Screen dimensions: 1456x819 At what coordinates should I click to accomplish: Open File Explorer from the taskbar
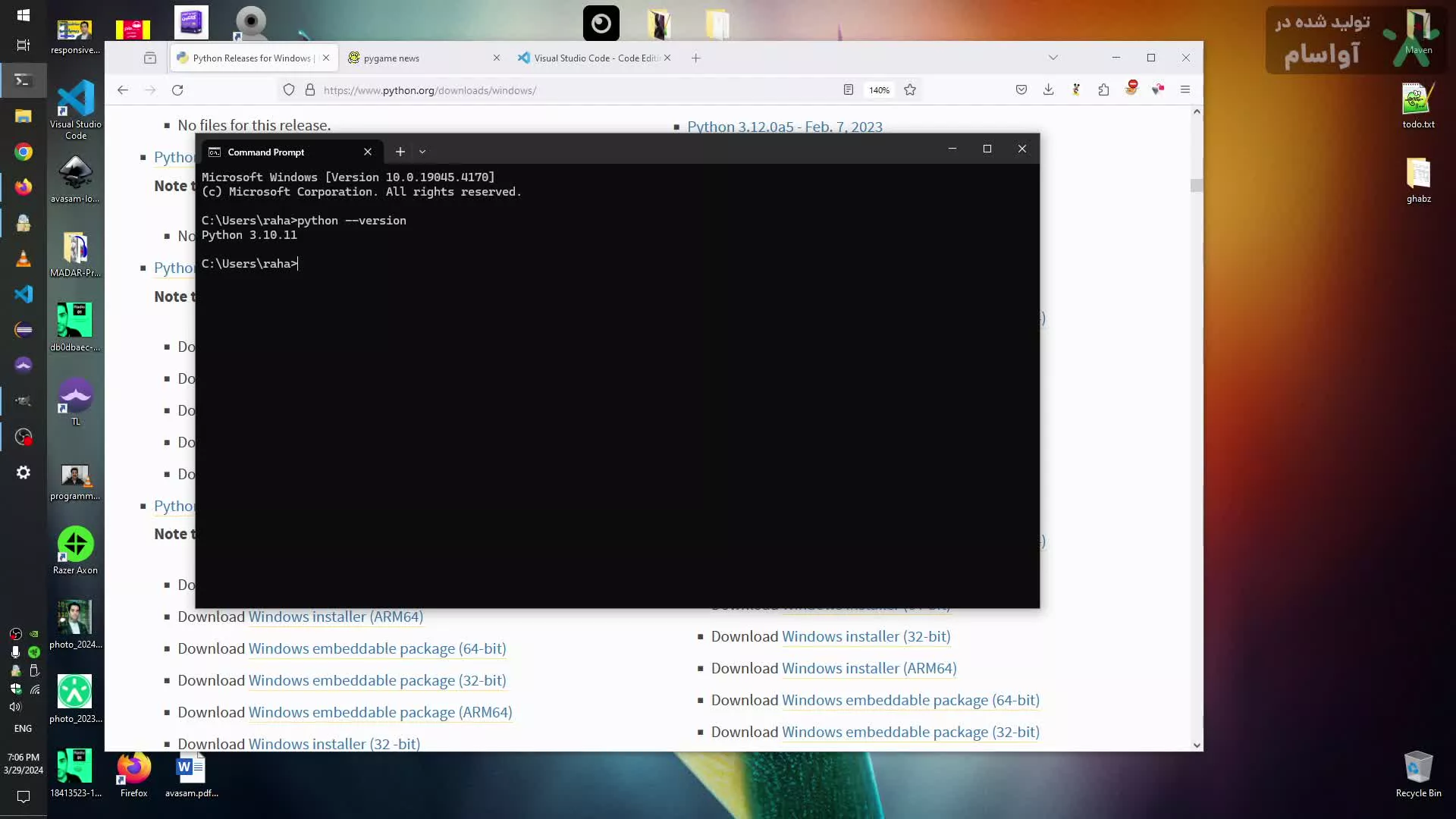24,116
